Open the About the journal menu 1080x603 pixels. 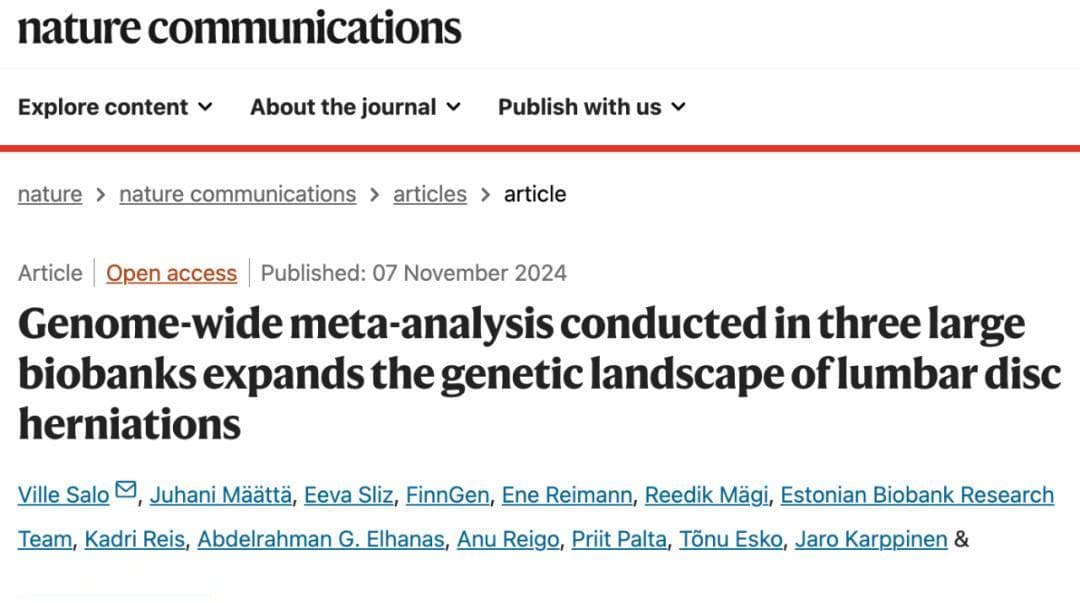point(355,107)
